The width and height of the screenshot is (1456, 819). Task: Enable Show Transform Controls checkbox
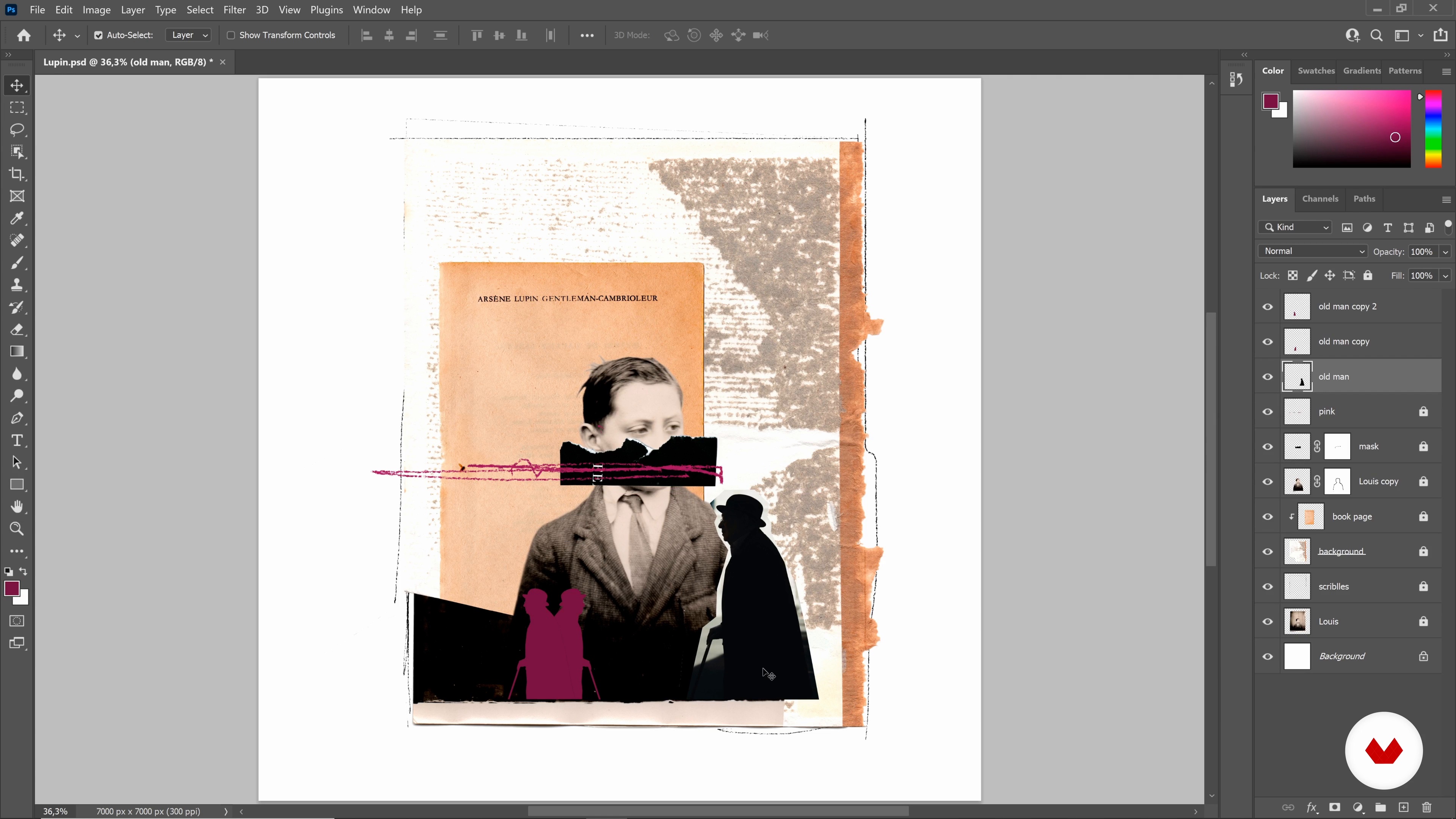click(x=231, y=35)
